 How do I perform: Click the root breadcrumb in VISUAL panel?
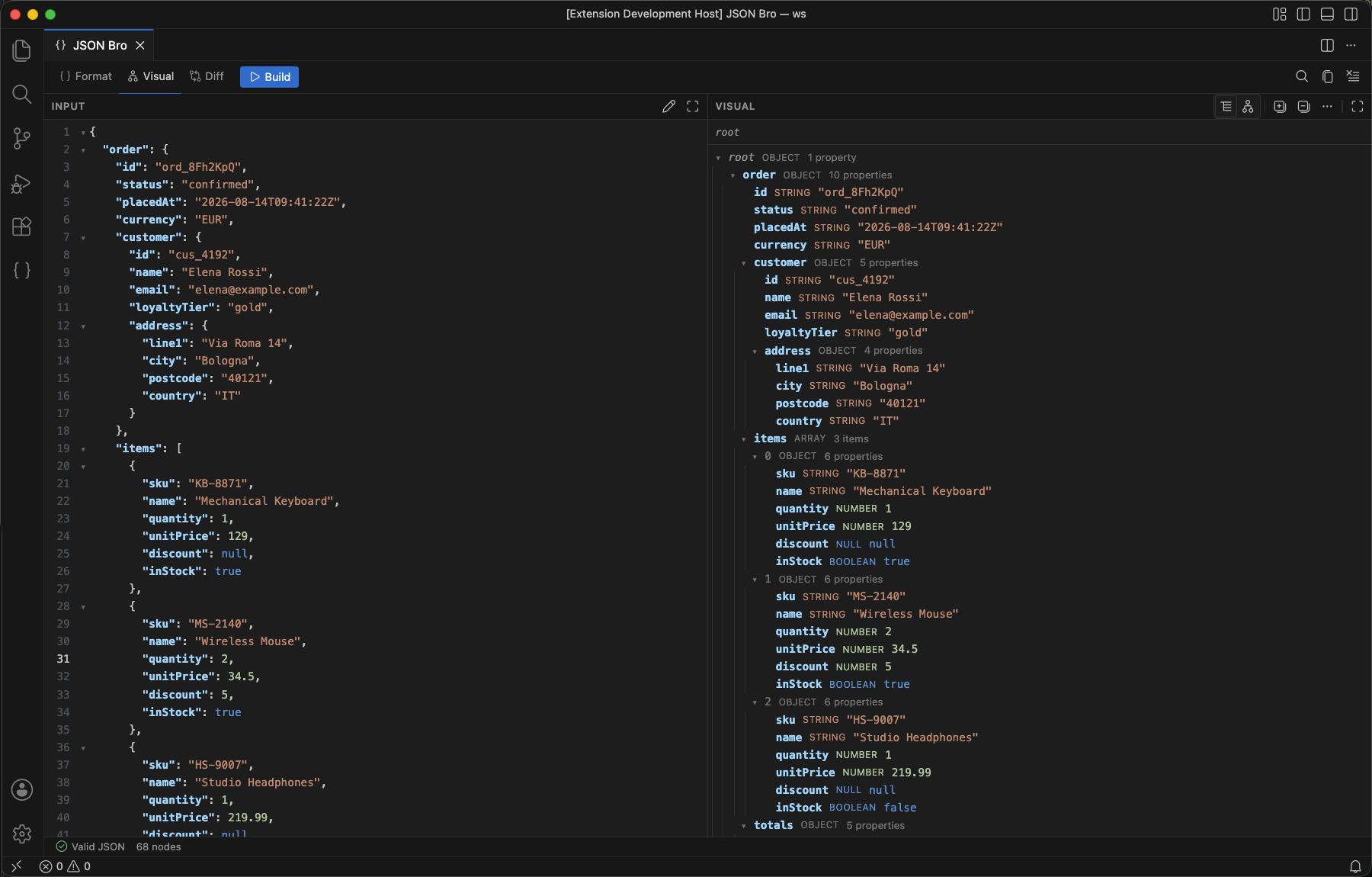point(727,132)
